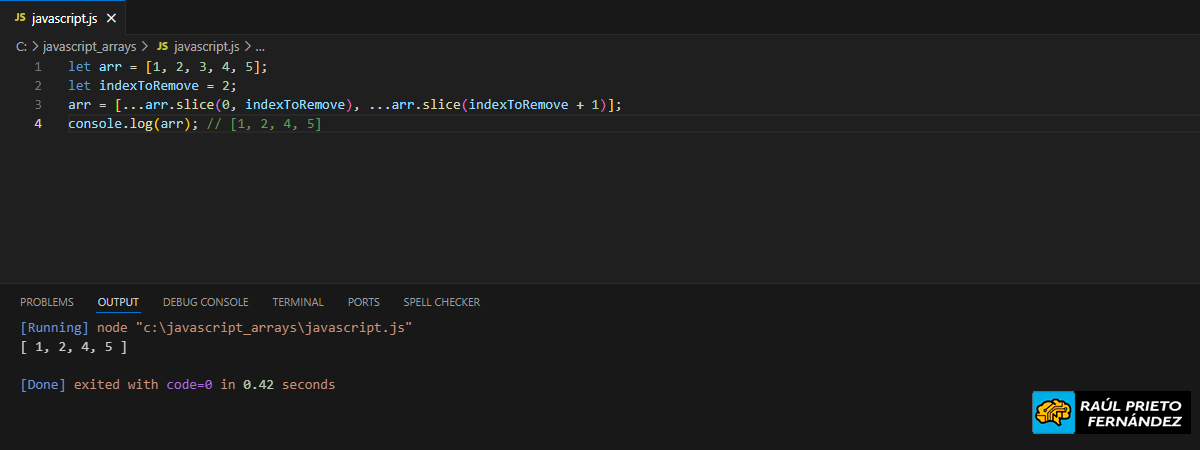1200x450 pixels.
Task: Expand the breadcrumb ellipsis symbol list
Action: coord(260,47)
